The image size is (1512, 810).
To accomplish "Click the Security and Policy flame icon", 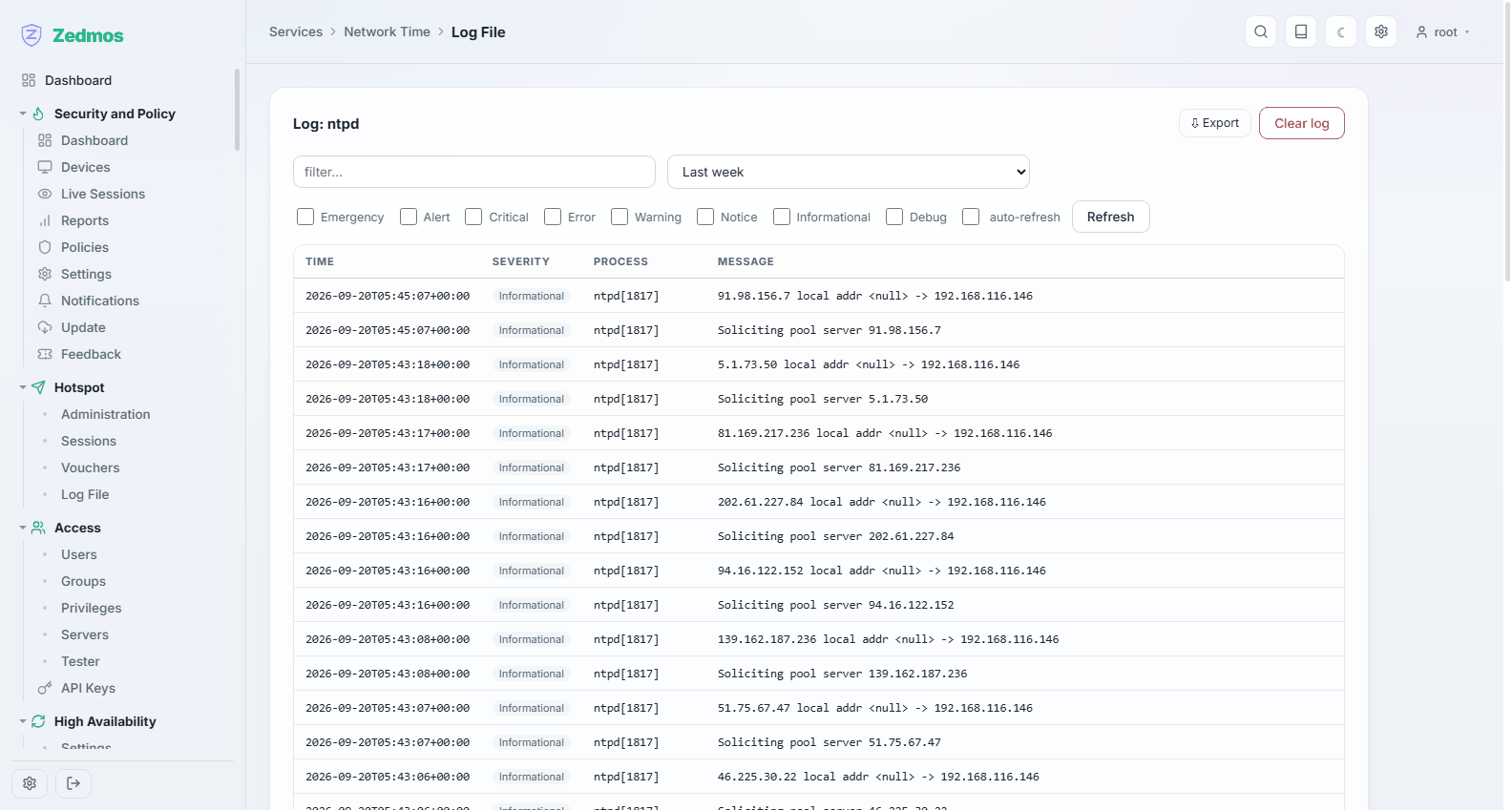I will (38, 114).
